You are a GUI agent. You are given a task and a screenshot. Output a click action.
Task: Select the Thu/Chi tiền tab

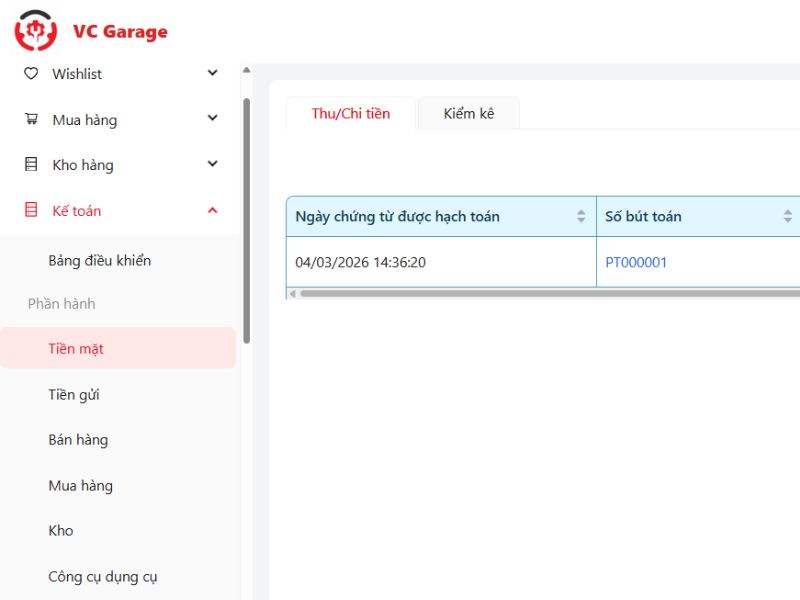[x=350, y=114]
